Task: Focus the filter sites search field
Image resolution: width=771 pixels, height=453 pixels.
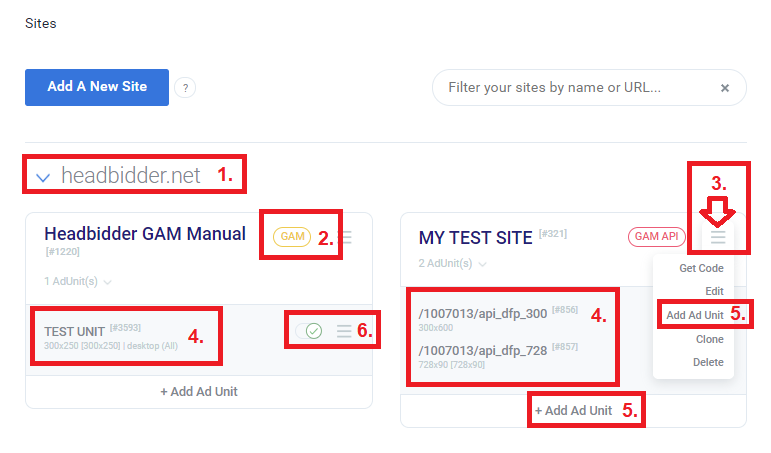Action: [575, 88]
